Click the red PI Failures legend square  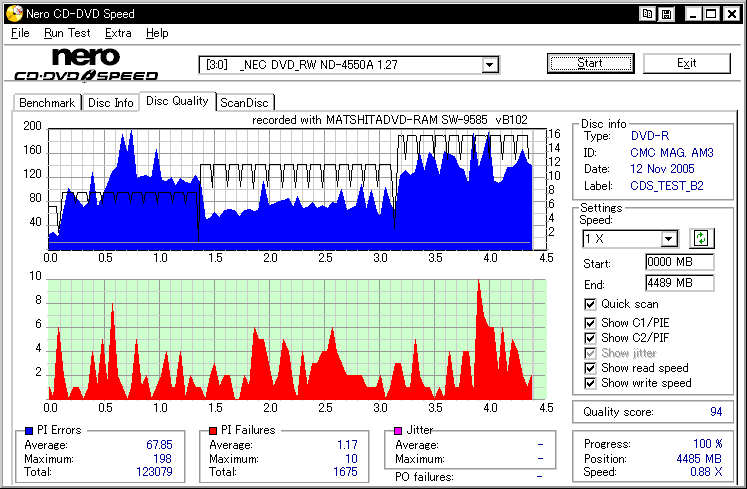213,430
